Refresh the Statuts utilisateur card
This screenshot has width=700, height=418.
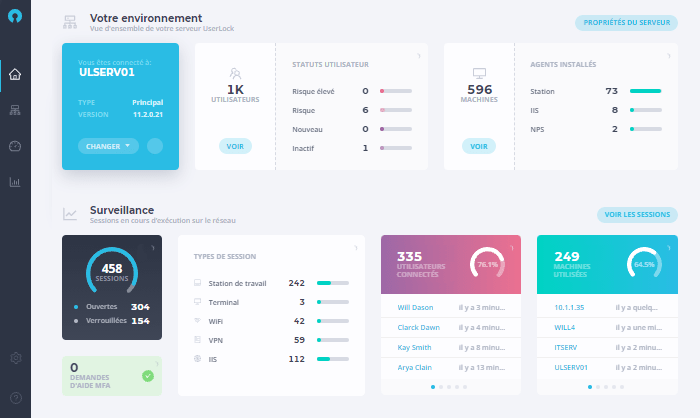(x=418, y=56)
